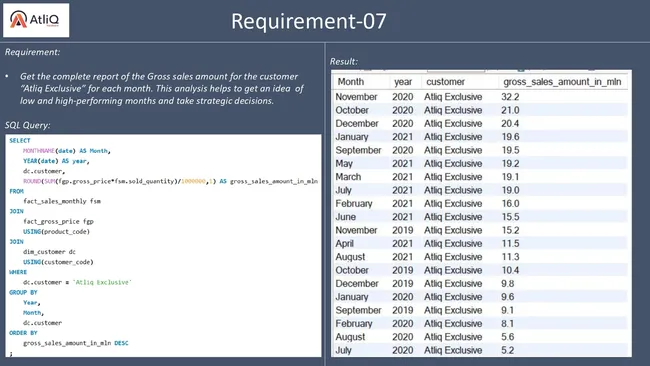Click the value 19.2
650x366 pixels.
(x=510, y=163)
